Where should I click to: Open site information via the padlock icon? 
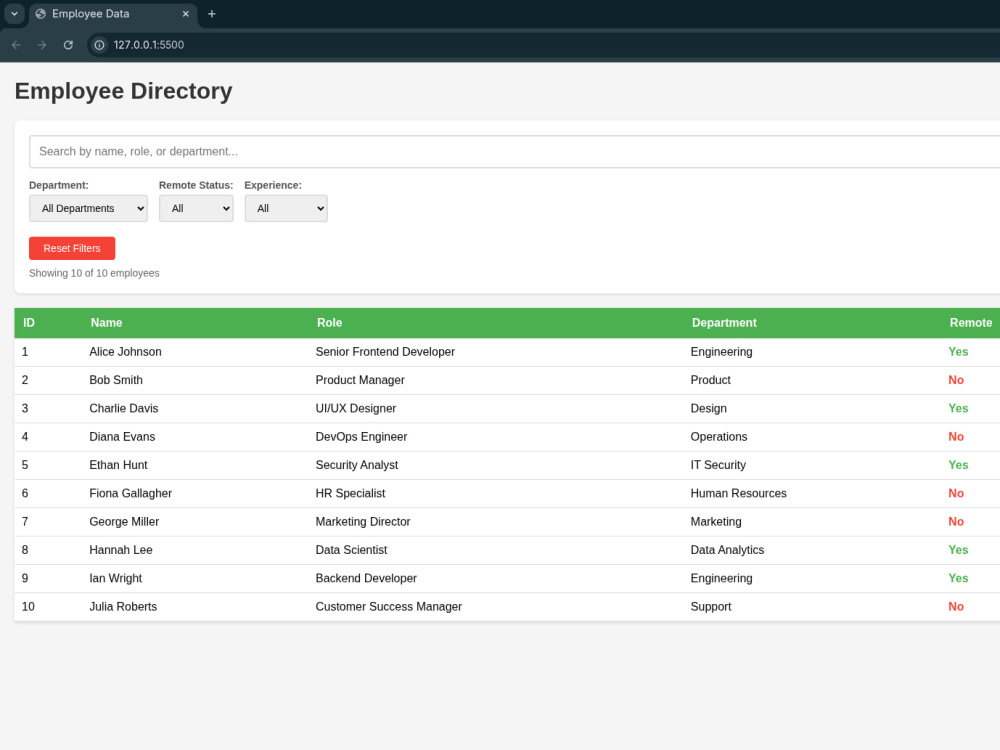[x=99, y=45]
